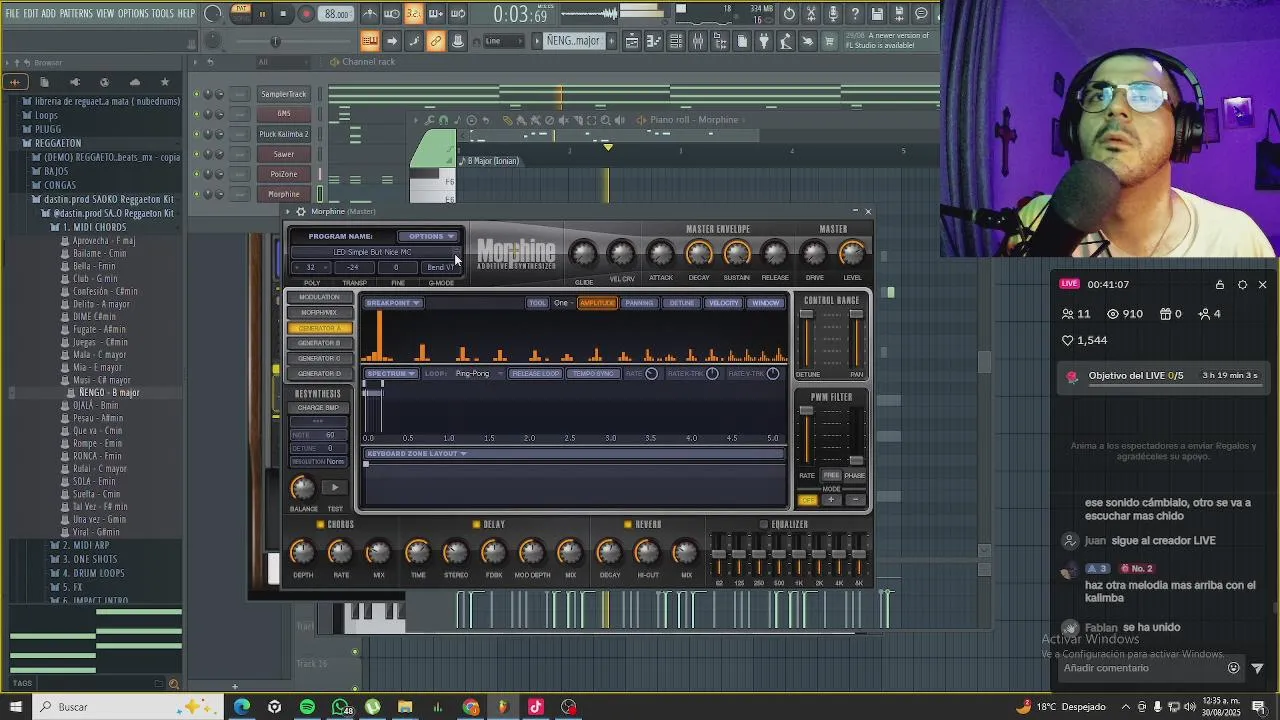Screen dimensions: 1280x720
Task: Click the Control Range Pan slider
Action: coord(856,340)
